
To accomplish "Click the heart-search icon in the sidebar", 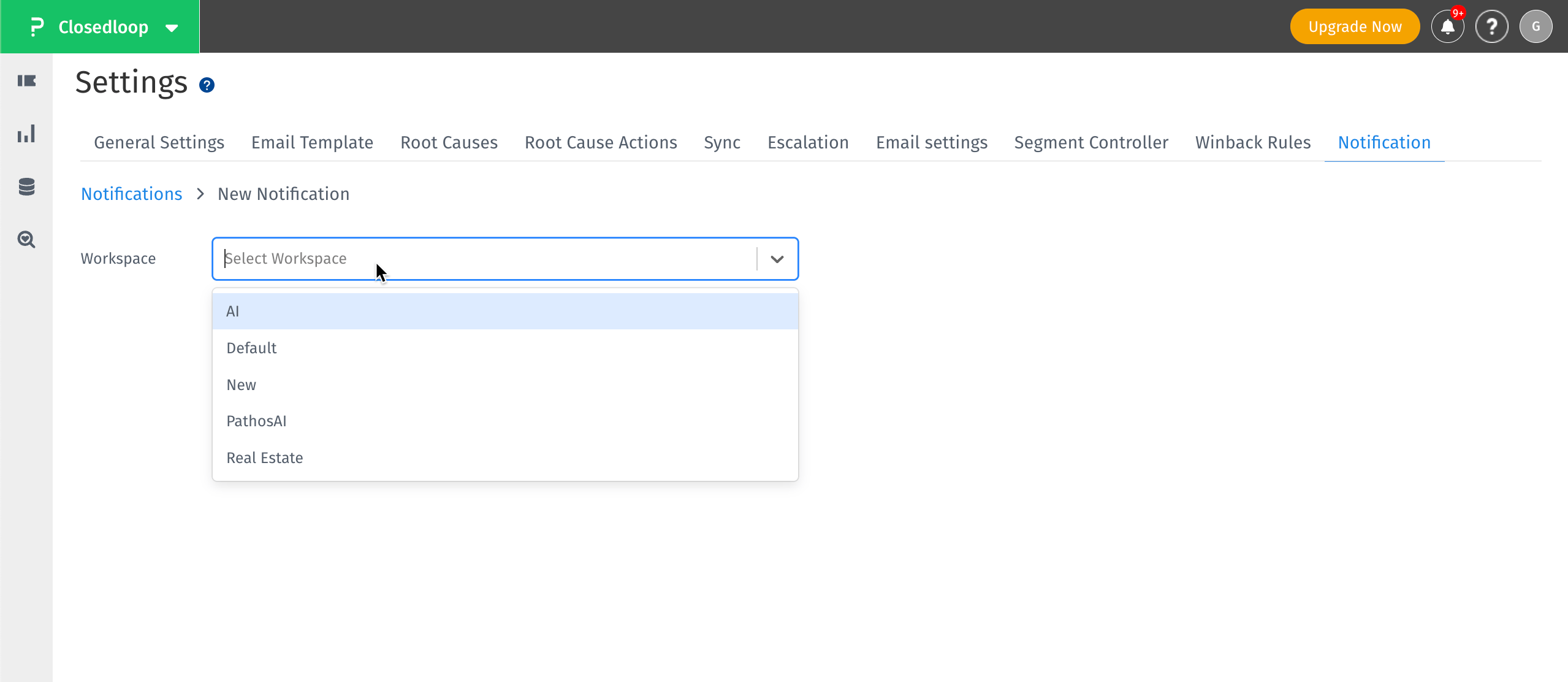I will 26,240.
